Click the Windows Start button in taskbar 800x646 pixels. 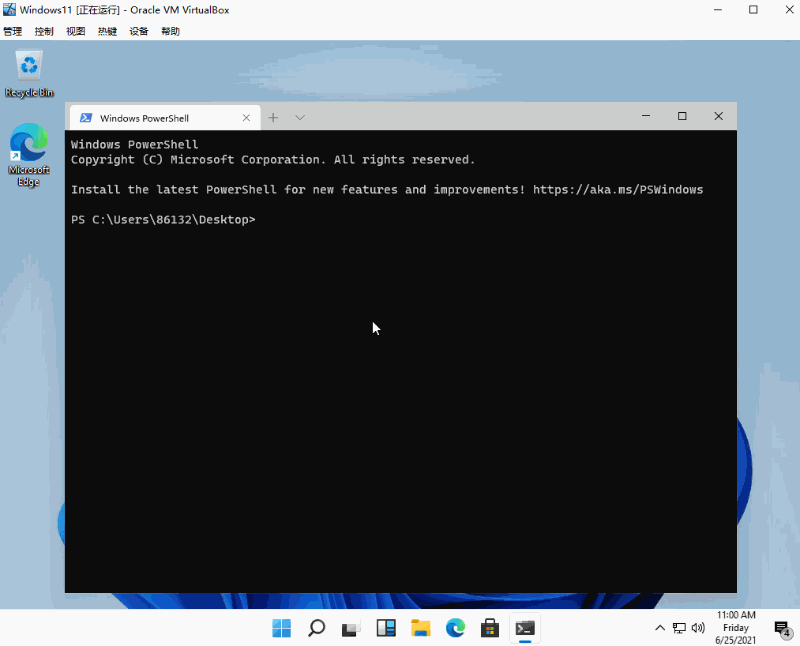point(282,628)
